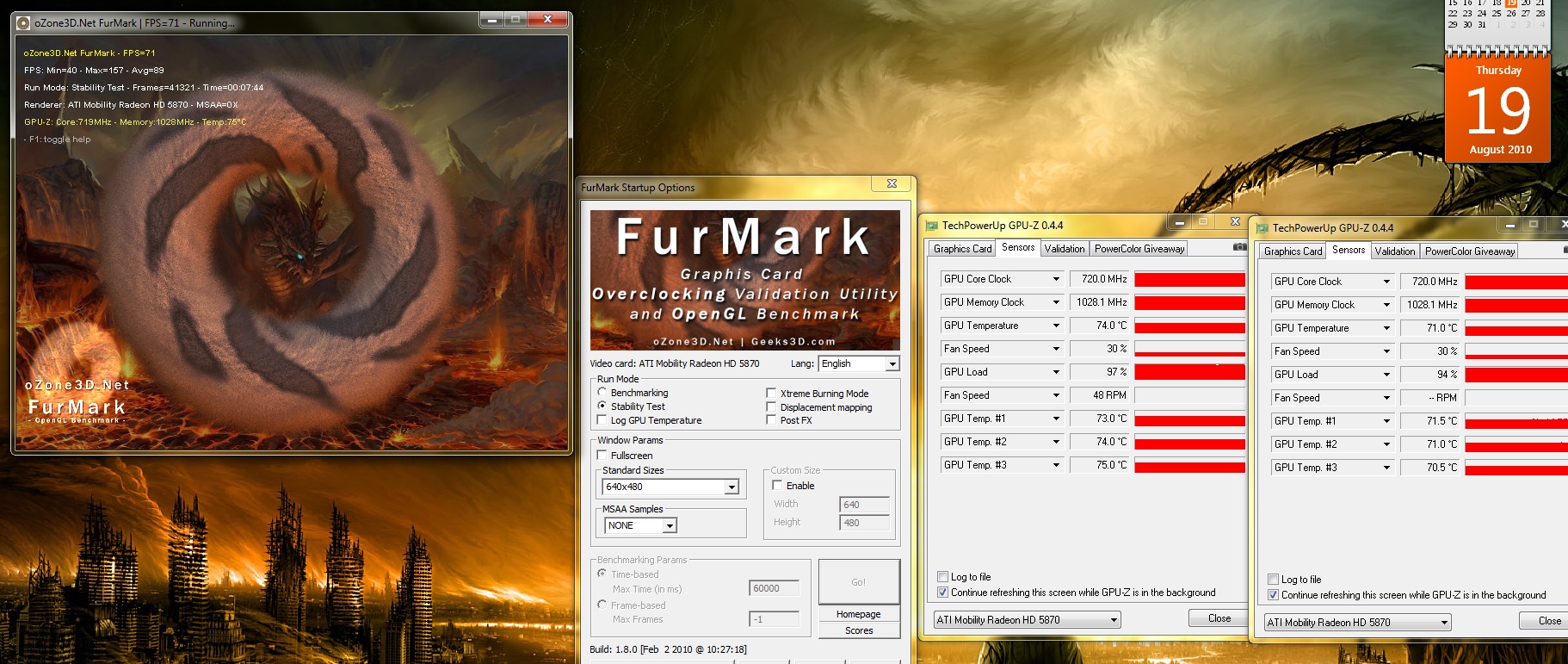Click the camera screenshot icon in first GPU-Z window

pos(1239,247)
